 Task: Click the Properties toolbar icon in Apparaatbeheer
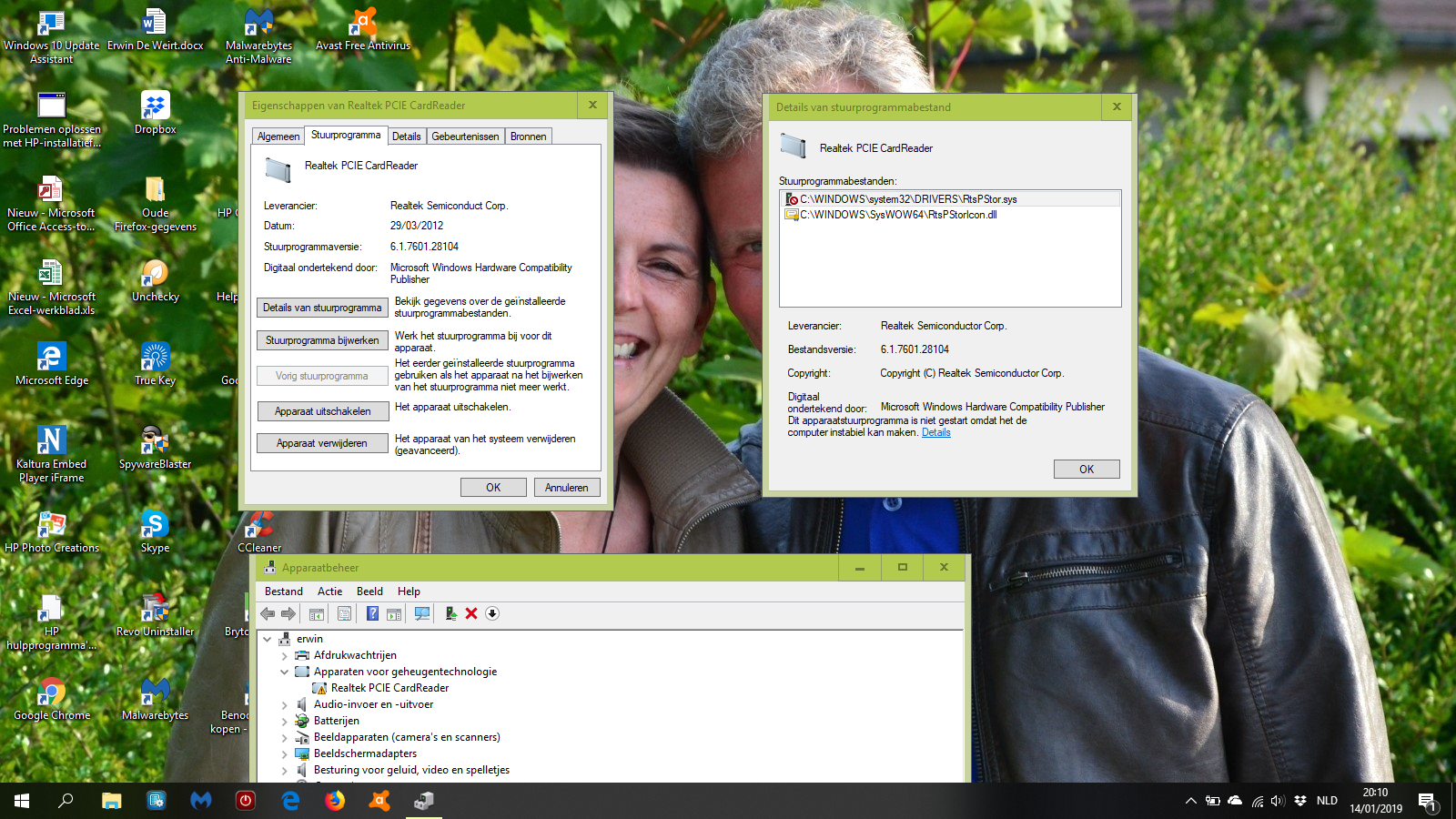pos(344,613)
